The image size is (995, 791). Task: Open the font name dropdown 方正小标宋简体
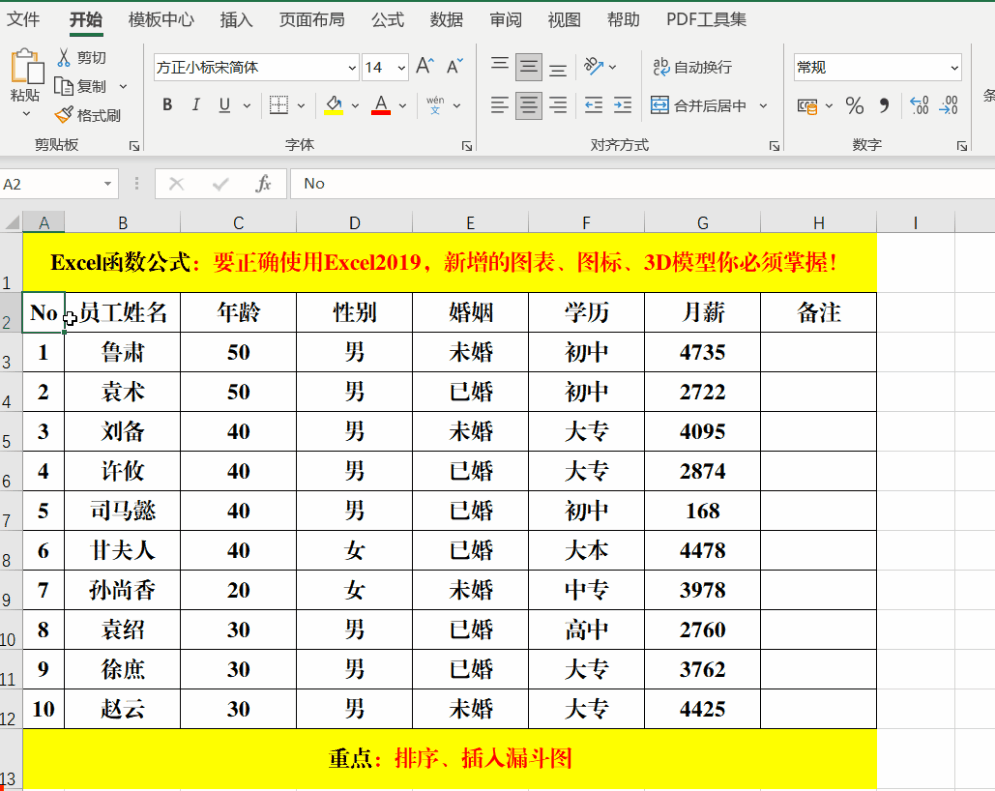(352, 67)
